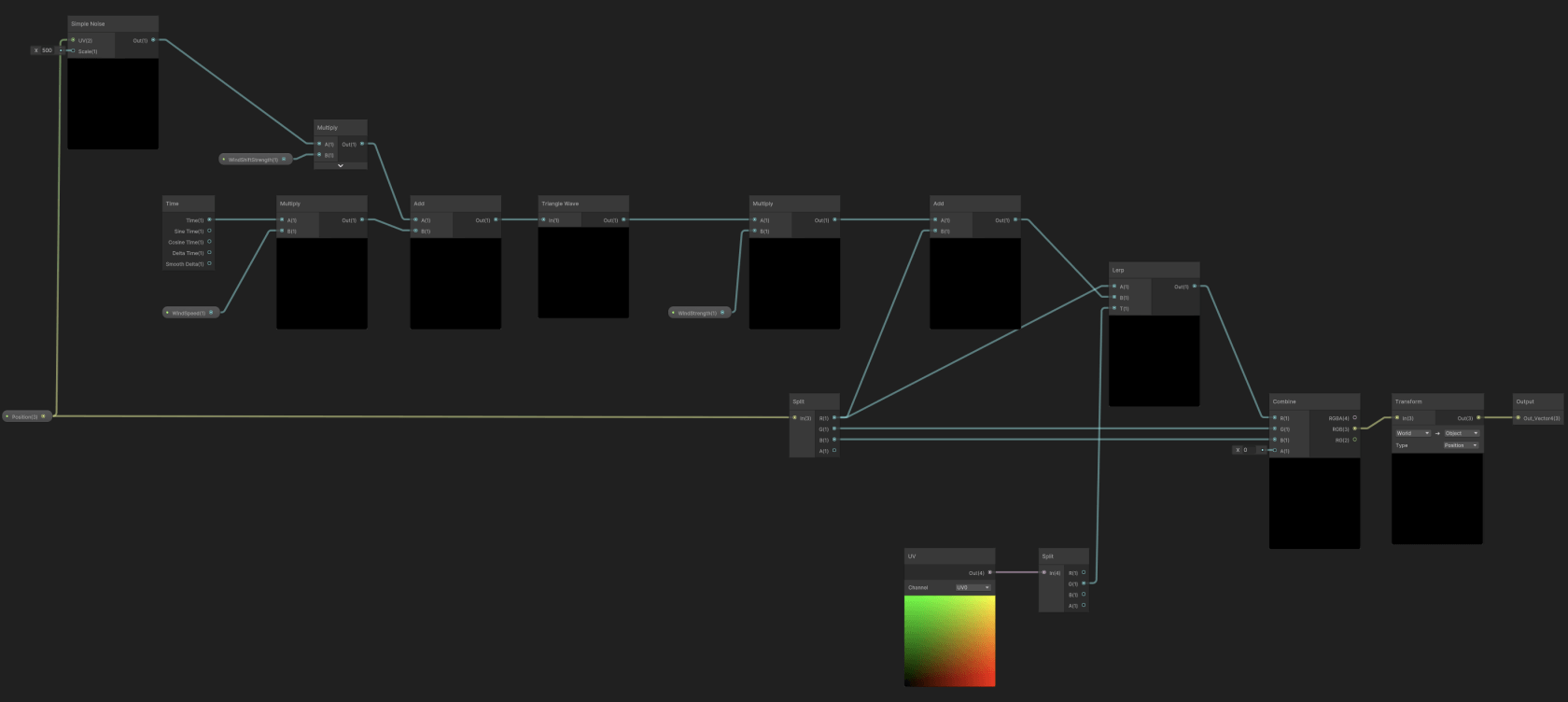Click the UV node gradient preview
The image size is (1568, 702).
(949, 640)
